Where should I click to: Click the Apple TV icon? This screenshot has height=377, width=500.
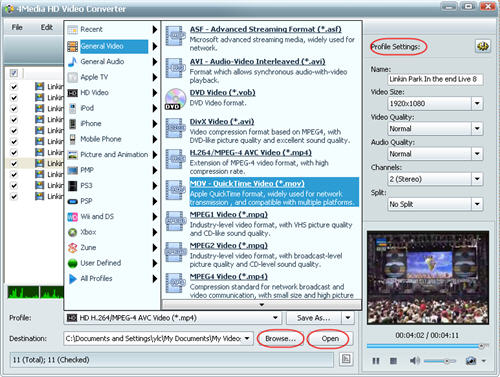click(x=72, y=77)
